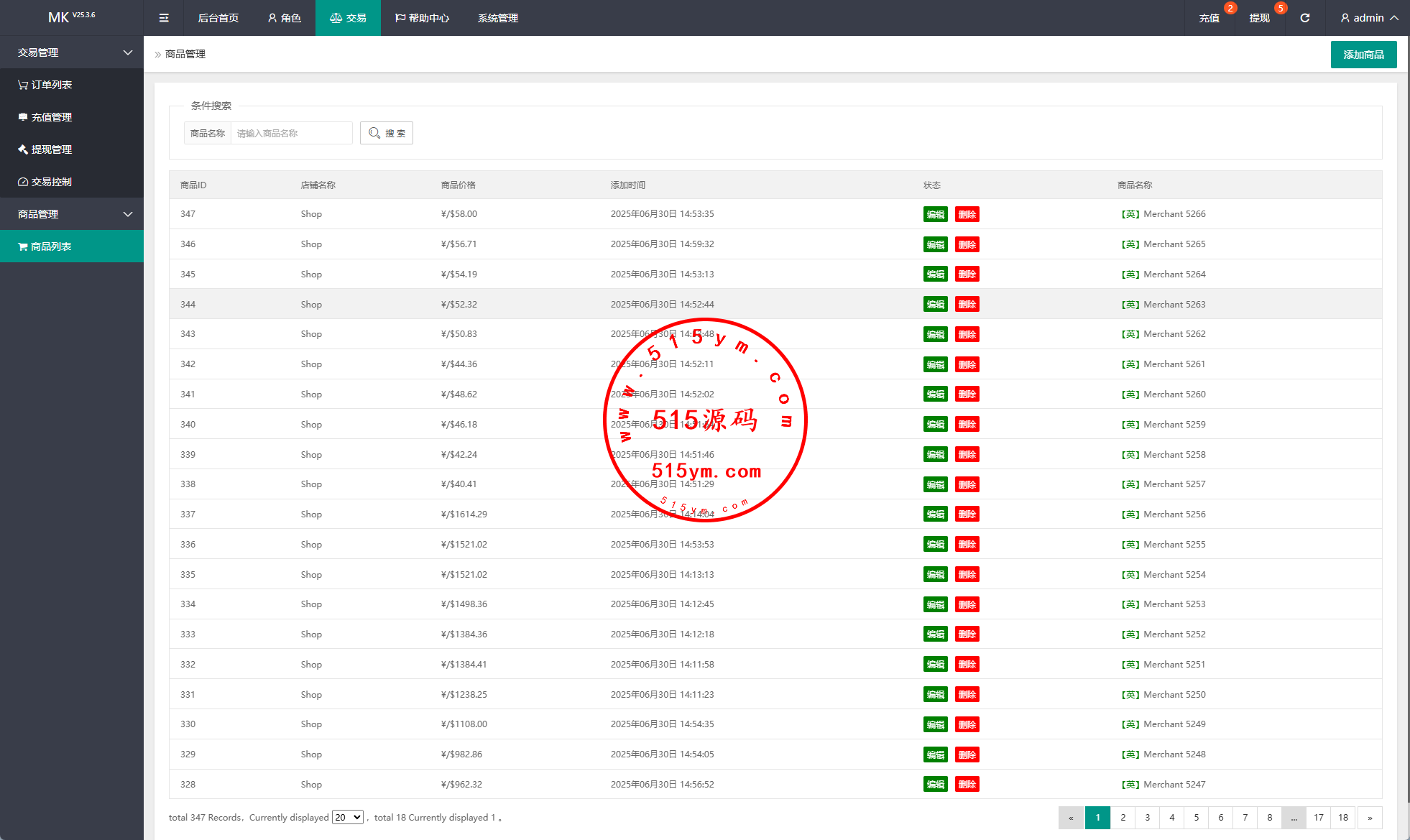The width and height of the screenshot is (1410, 840).
Task: Click 提现 with notification badge 5
Action: pyautogui.click(x=1259, y=18)
